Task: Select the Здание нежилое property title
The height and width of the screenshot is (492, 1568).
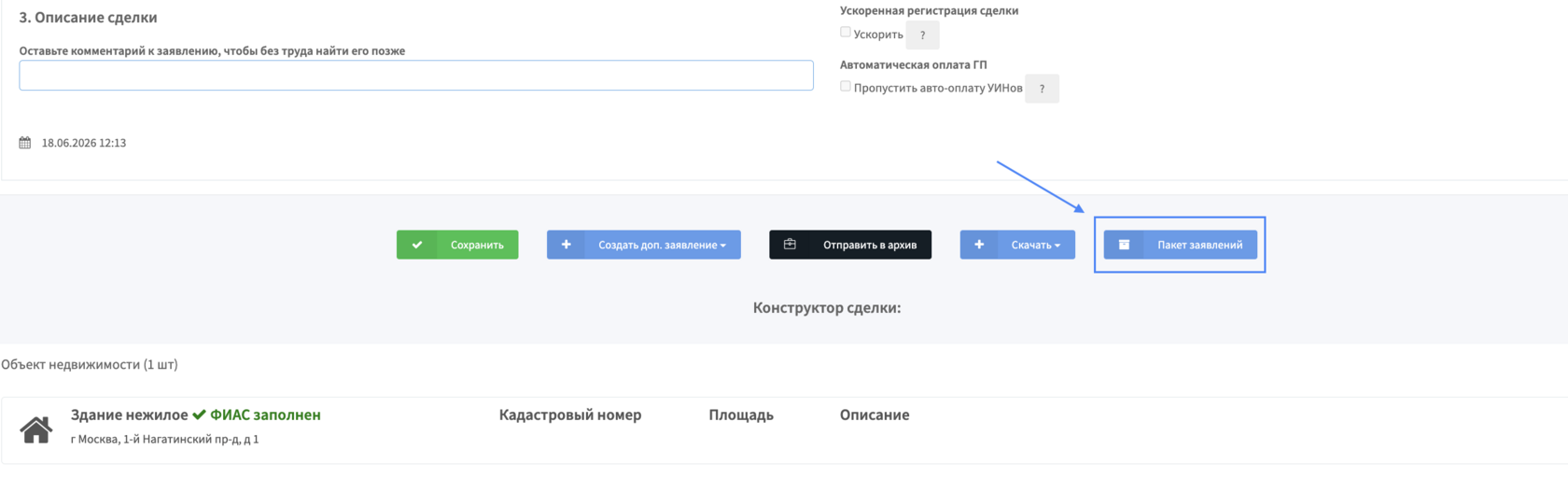Action: point(130,415)
